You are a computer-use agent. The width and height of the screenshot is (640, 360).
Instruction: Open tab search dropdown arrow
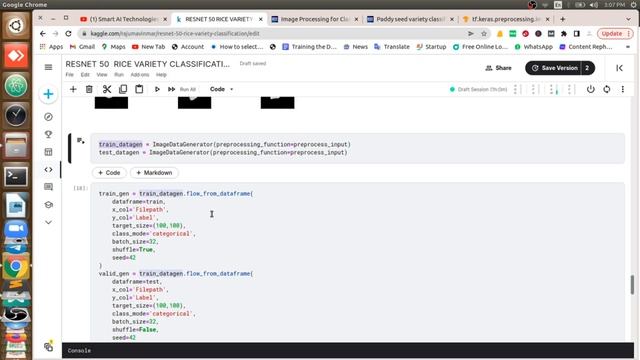point(628,19)
